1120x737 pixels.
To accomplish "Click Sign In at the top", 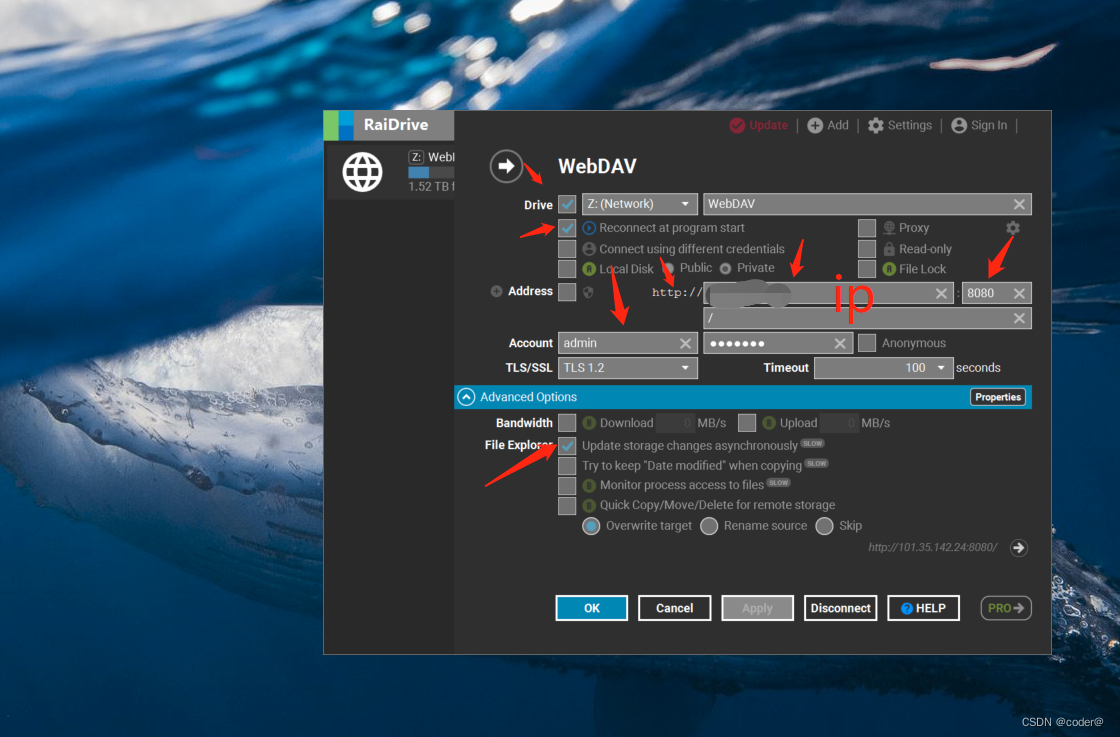I will (x=979, y=125).
